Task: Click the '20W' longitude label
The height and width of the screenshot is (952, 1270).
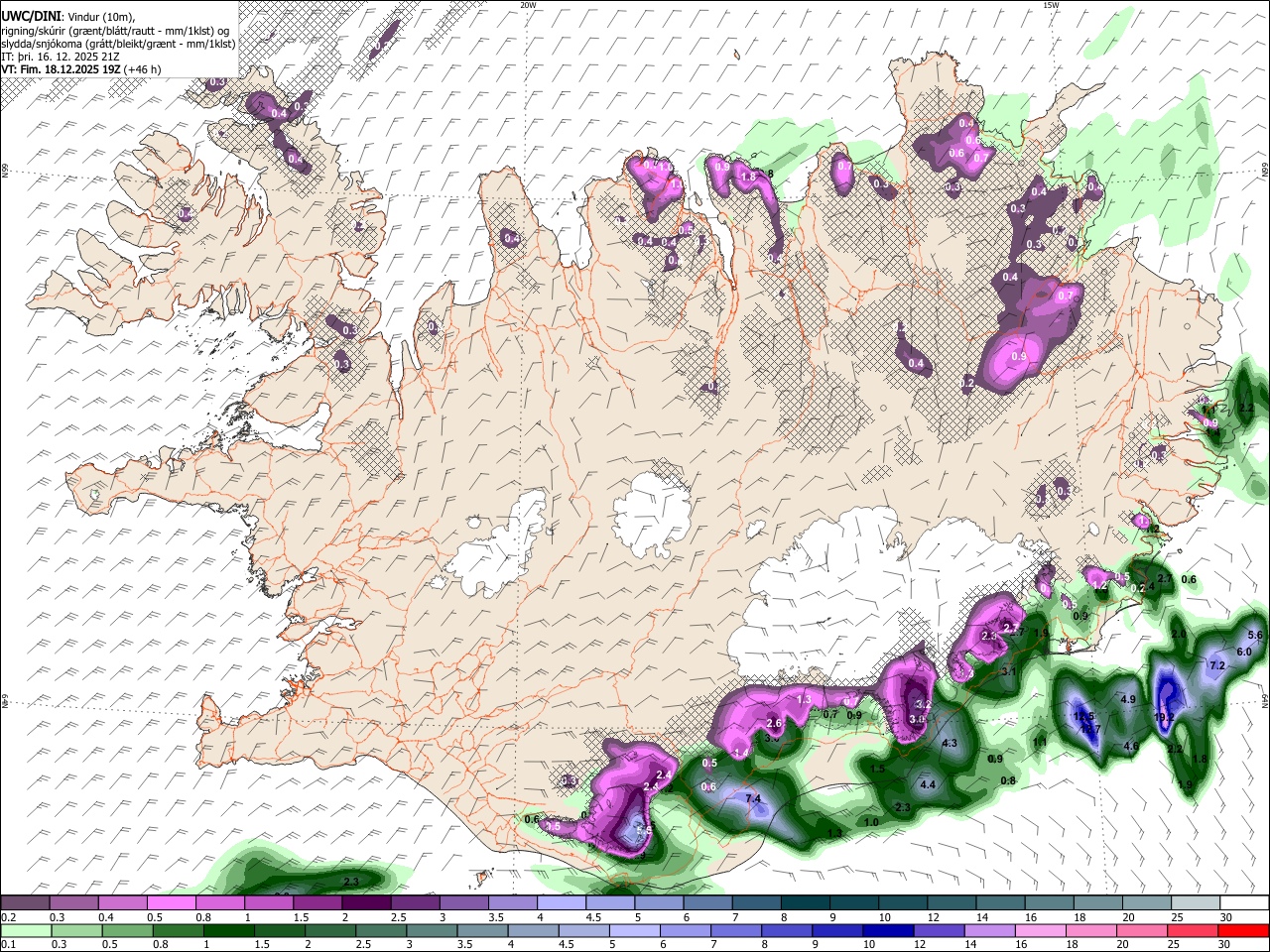Action: pyautogui.click(x=528, y=5)
